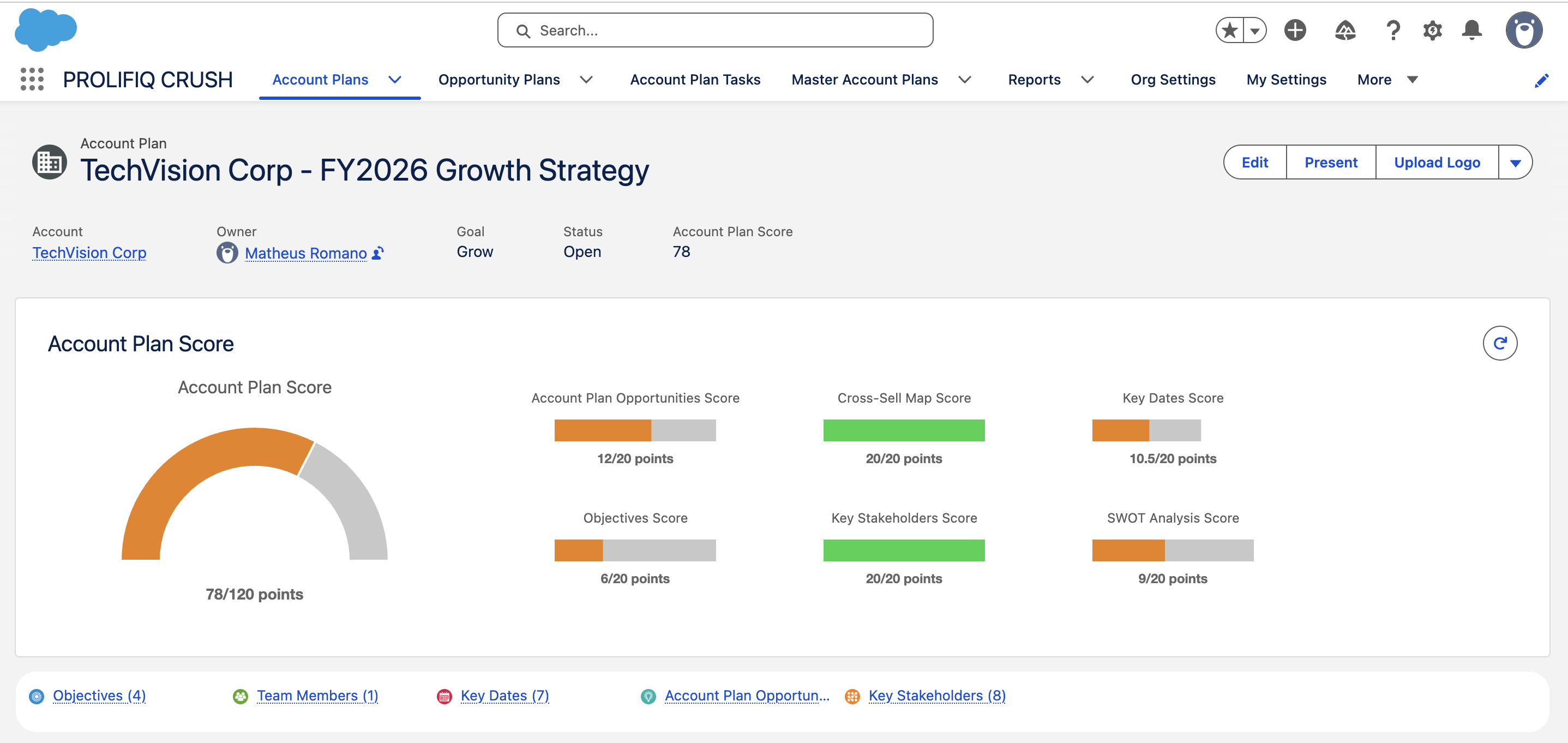Expand the Master Account Plans tab chevron
The width and height of the screenshot is (1568, 743).
[x=965, y=80]
